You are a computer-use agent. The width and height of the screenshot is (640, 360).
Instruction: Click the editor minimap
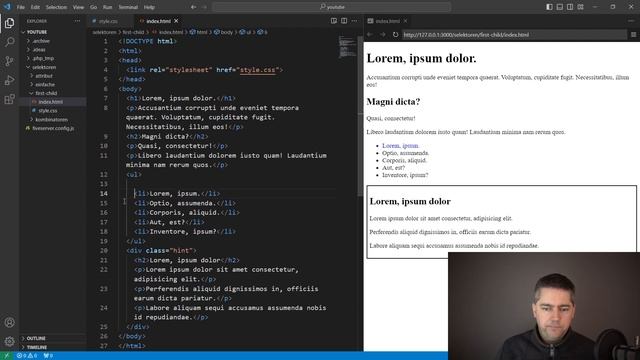(x=347, y=47)
